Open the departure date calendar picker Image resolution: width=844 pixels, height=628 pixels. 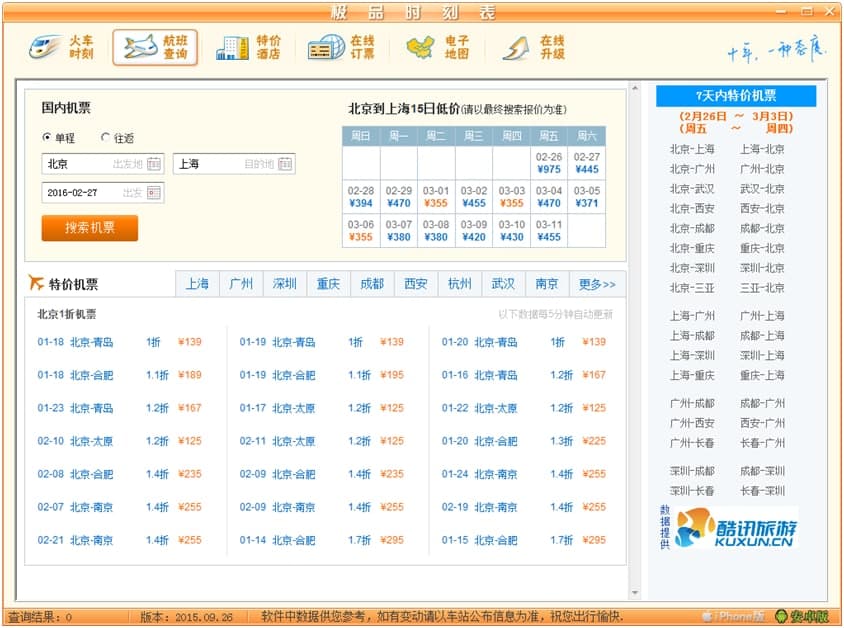(x=154, y=193)
